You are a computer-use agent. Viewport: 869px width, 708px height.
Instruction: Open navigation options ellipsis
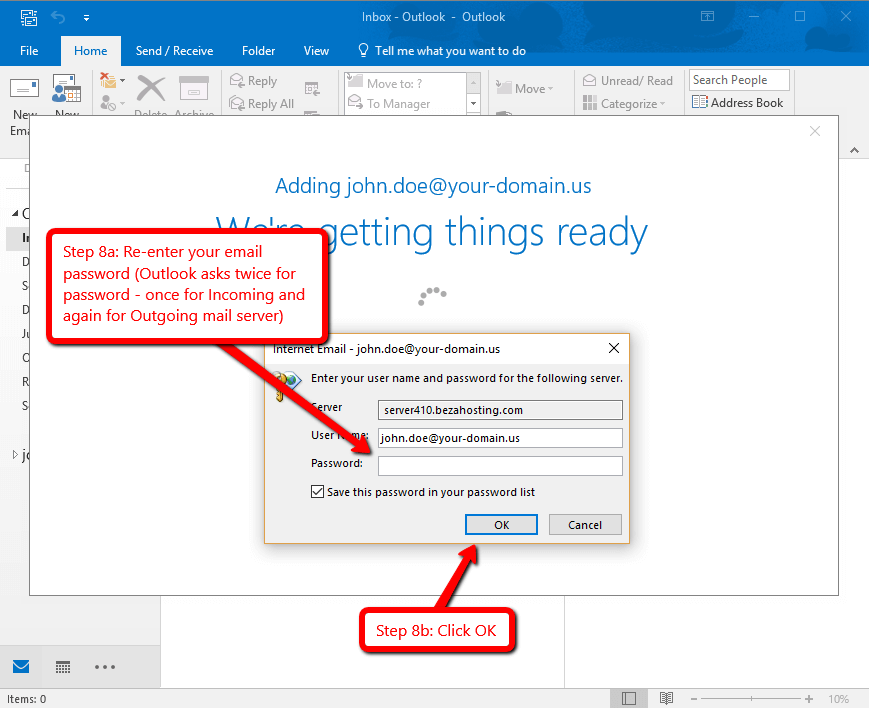(x=105, y=667)
